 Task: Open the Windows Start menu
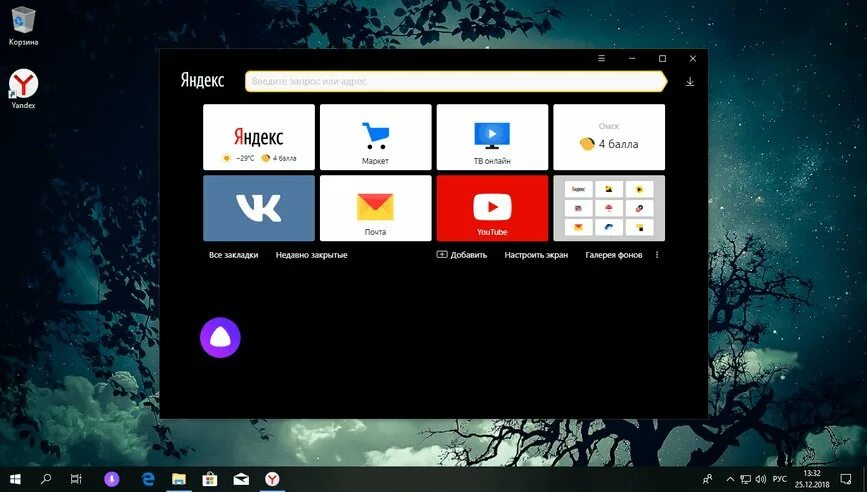(x=15, y=479)
